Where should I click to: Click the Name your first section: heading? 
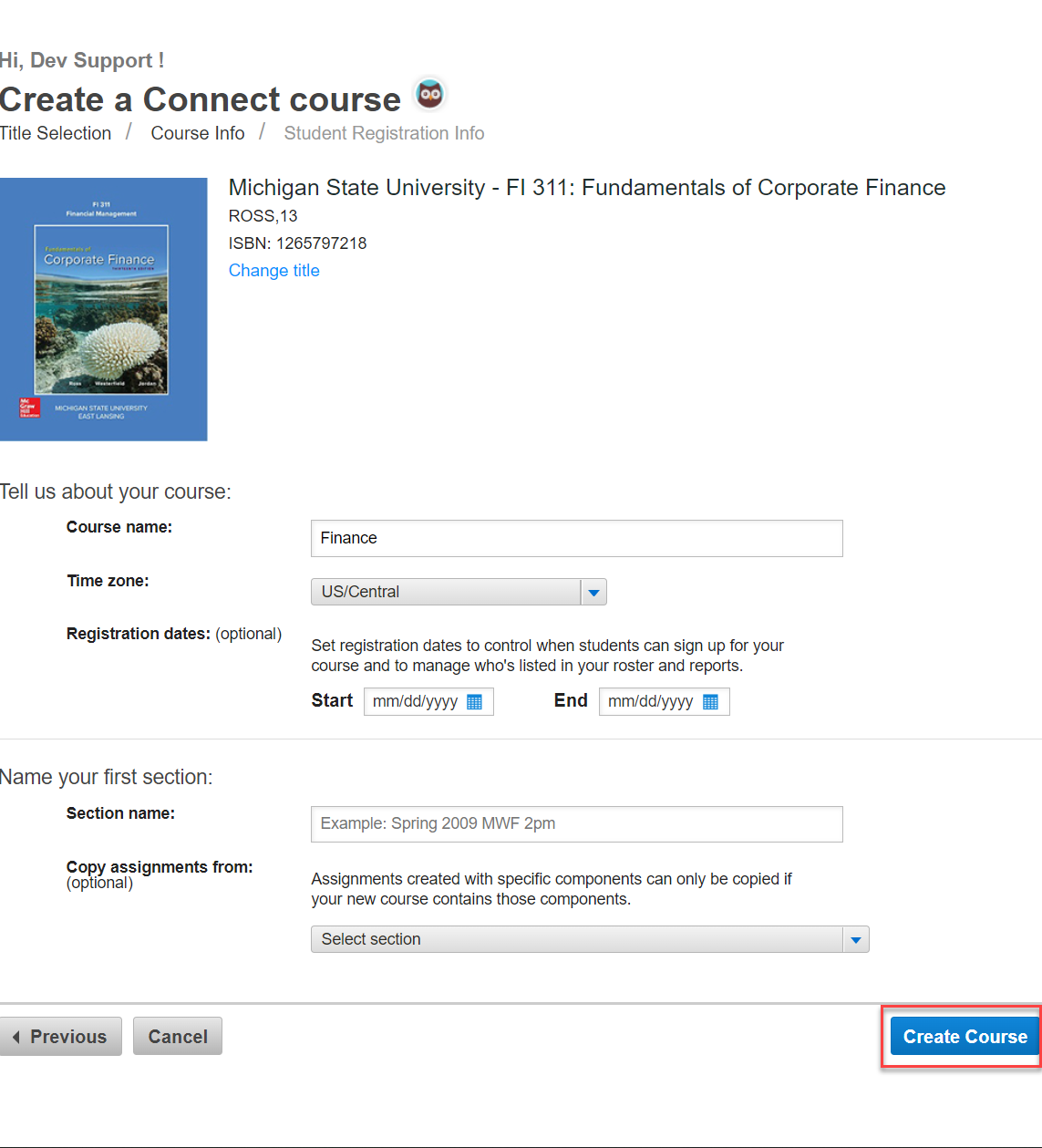[x=107, y=777]
